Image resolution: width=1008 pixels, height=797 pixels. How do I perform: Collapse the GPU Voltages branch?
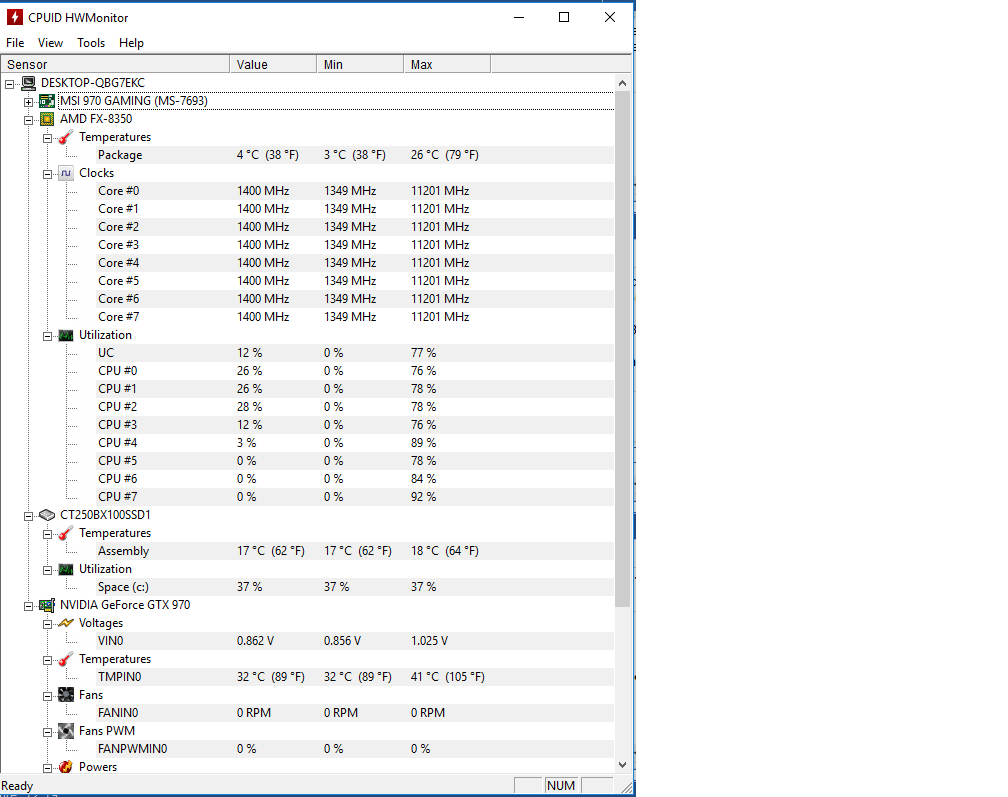point(48,624)
